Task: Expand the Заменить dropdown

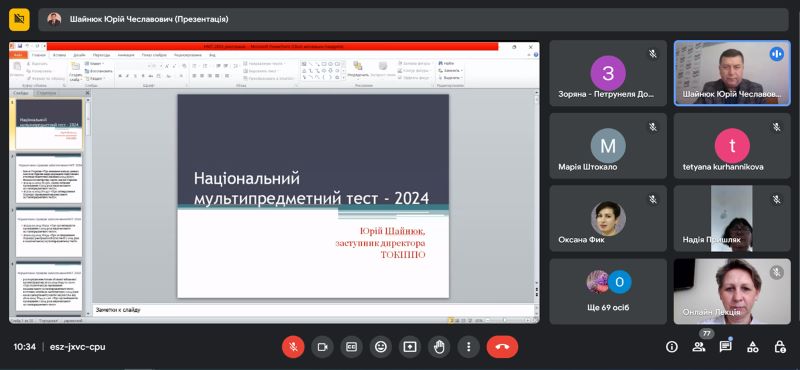Action: (451, 70)
